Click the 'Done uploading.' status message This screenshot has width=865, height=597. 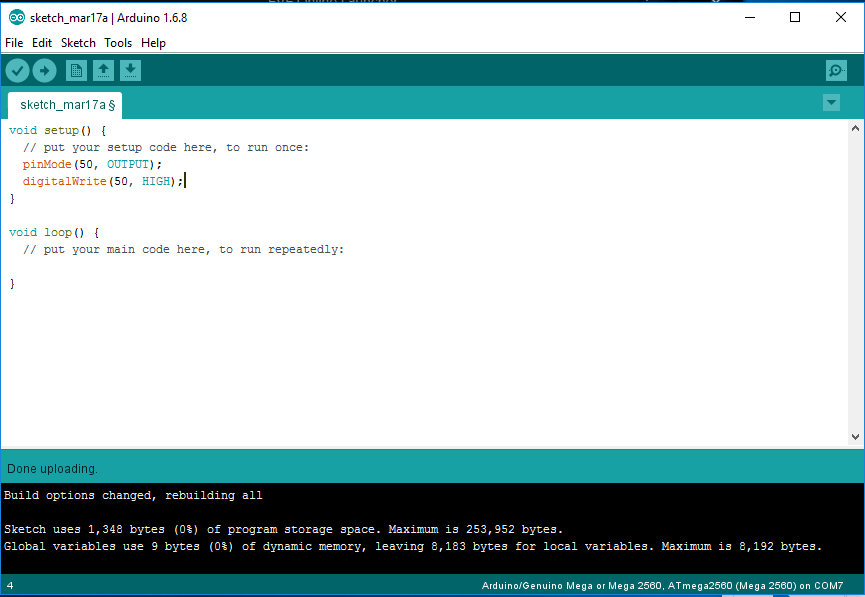(52, 469)
